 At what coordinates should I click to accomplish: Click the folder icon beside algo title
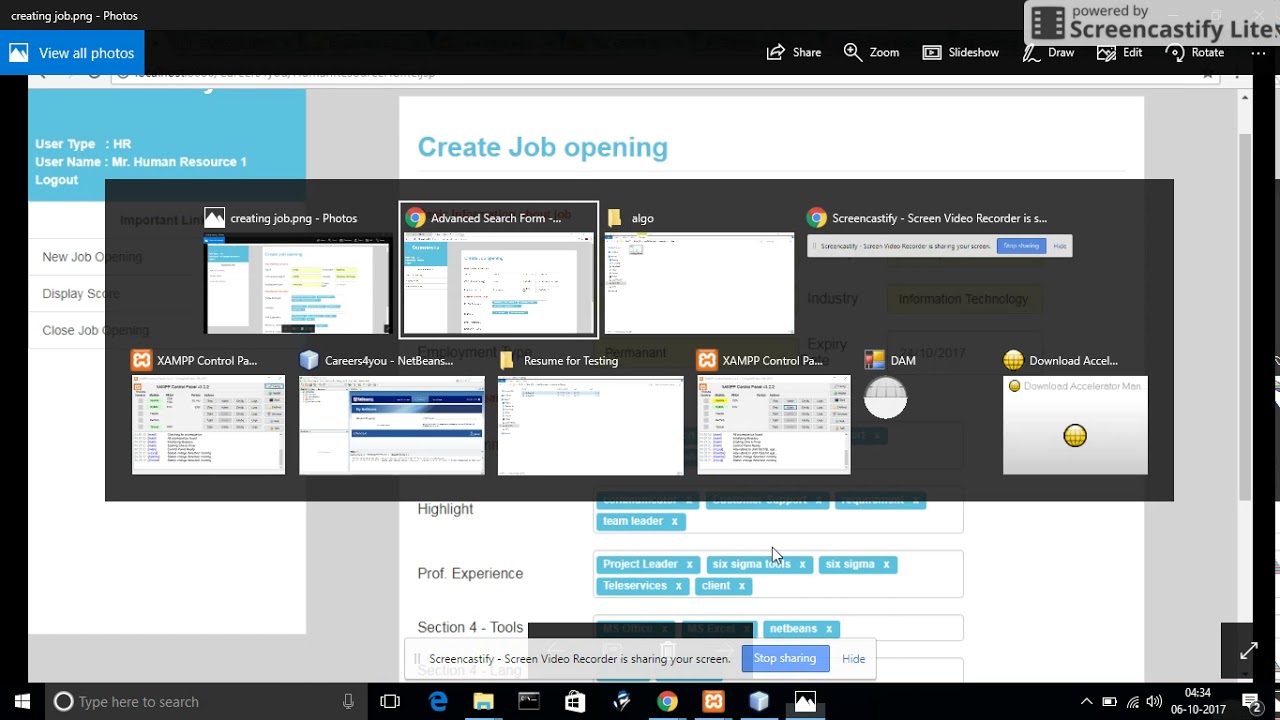click(x=615, y=218)
